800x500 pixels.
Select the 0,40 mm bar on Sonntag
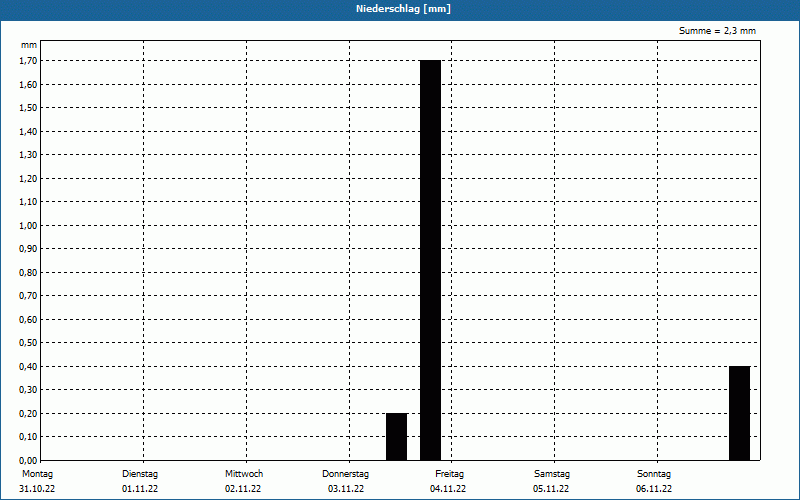(739, 413)
